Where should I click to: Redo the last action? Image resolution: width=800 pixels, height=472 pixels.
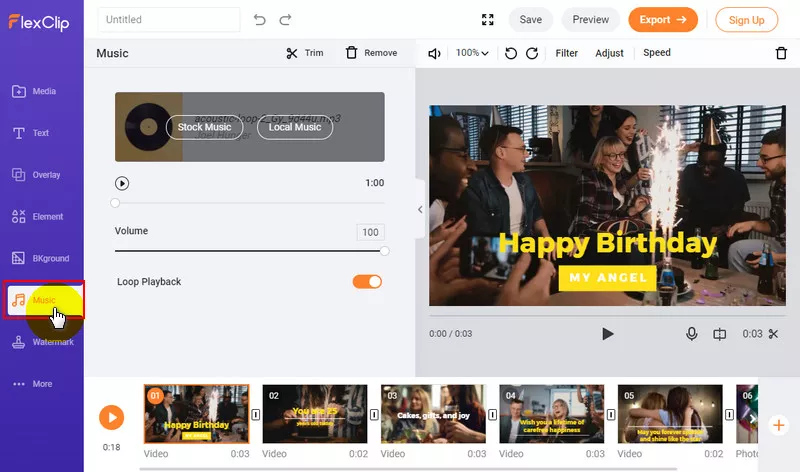tap(285, 19)
